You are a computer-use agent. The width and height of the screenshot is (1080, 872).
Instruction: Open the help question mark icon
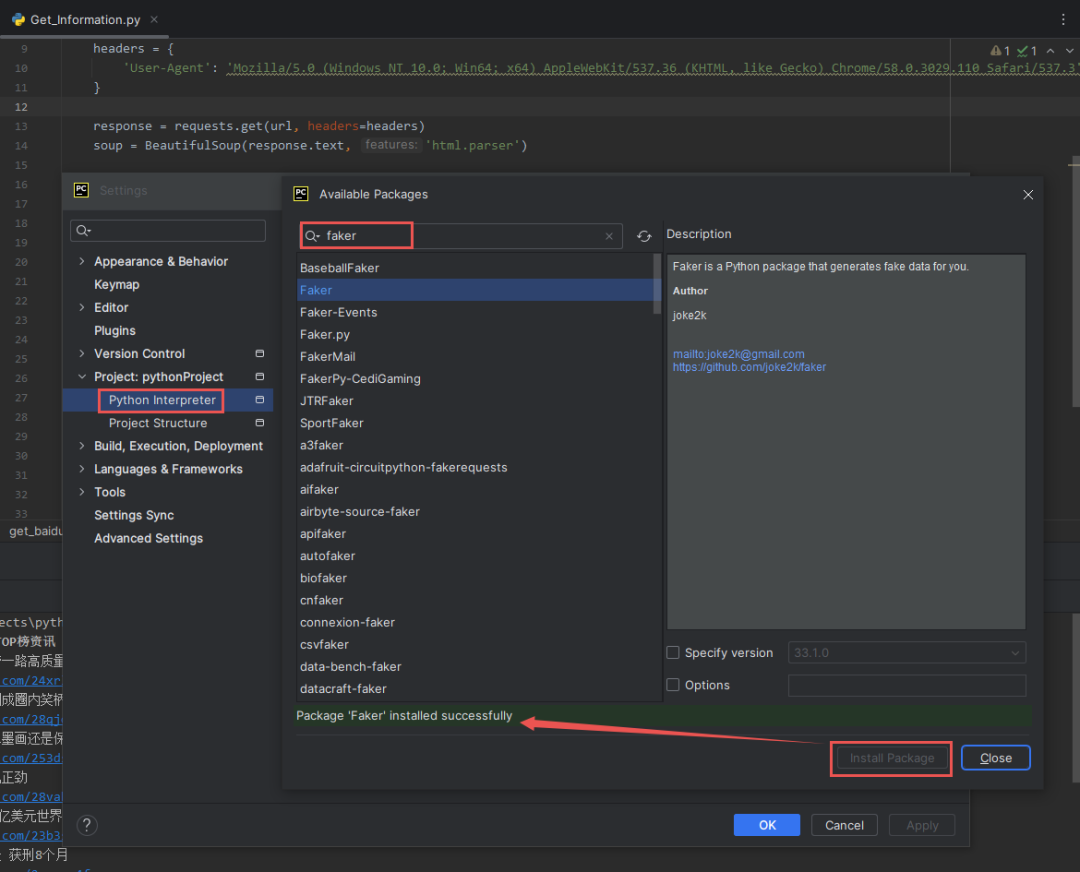[x=87, y=825]
